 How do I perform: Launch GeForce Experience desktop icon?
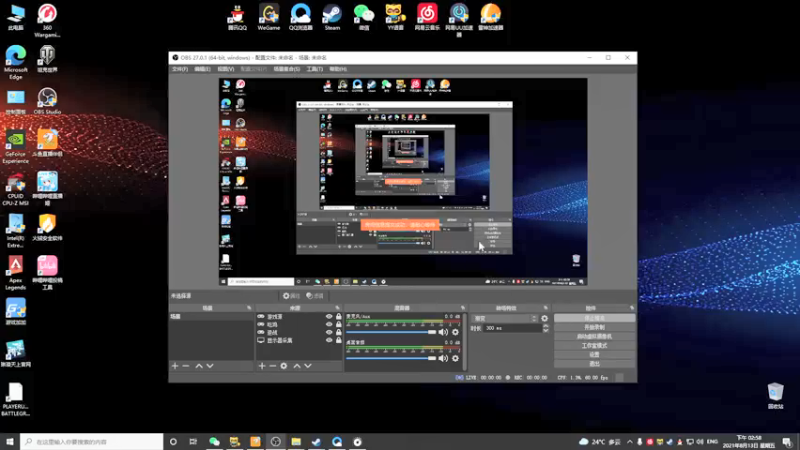coord(15,147)
